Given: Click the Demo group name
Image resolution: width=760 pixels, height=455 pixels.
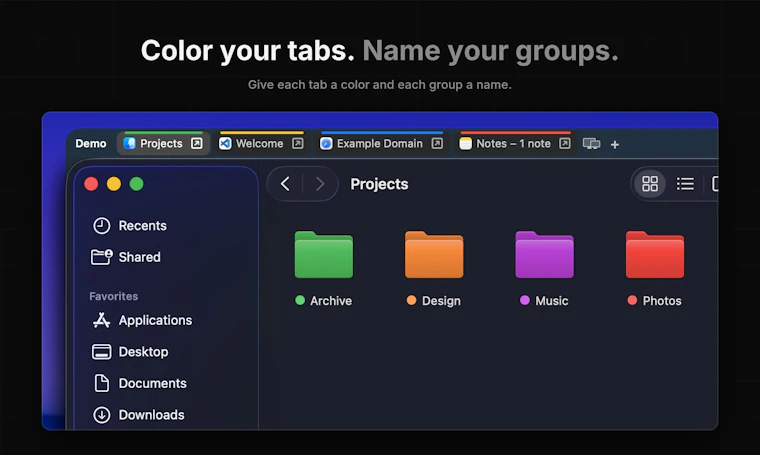Looking at the screenshot, I should pos(91,144).
